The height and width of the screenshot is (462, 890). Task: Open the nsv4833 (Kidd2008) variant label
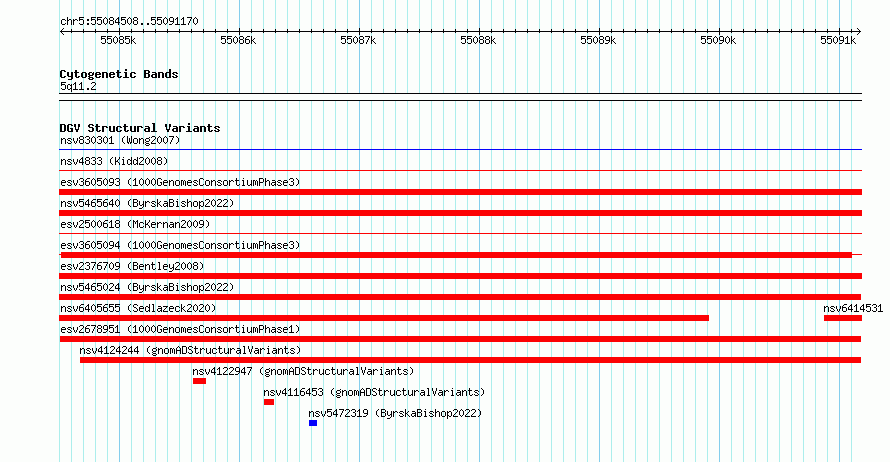point(114,161)
